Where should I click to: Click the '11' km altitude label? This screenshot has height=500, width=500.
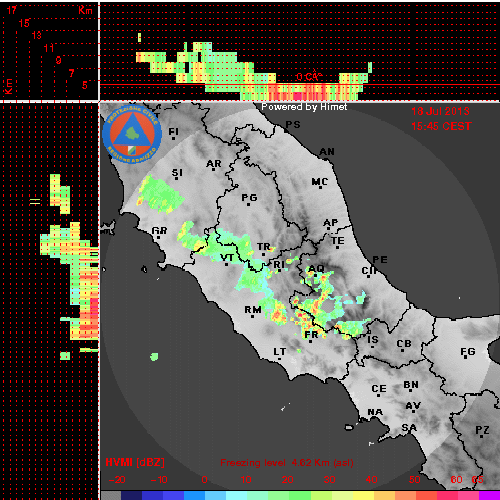(49, 48)
